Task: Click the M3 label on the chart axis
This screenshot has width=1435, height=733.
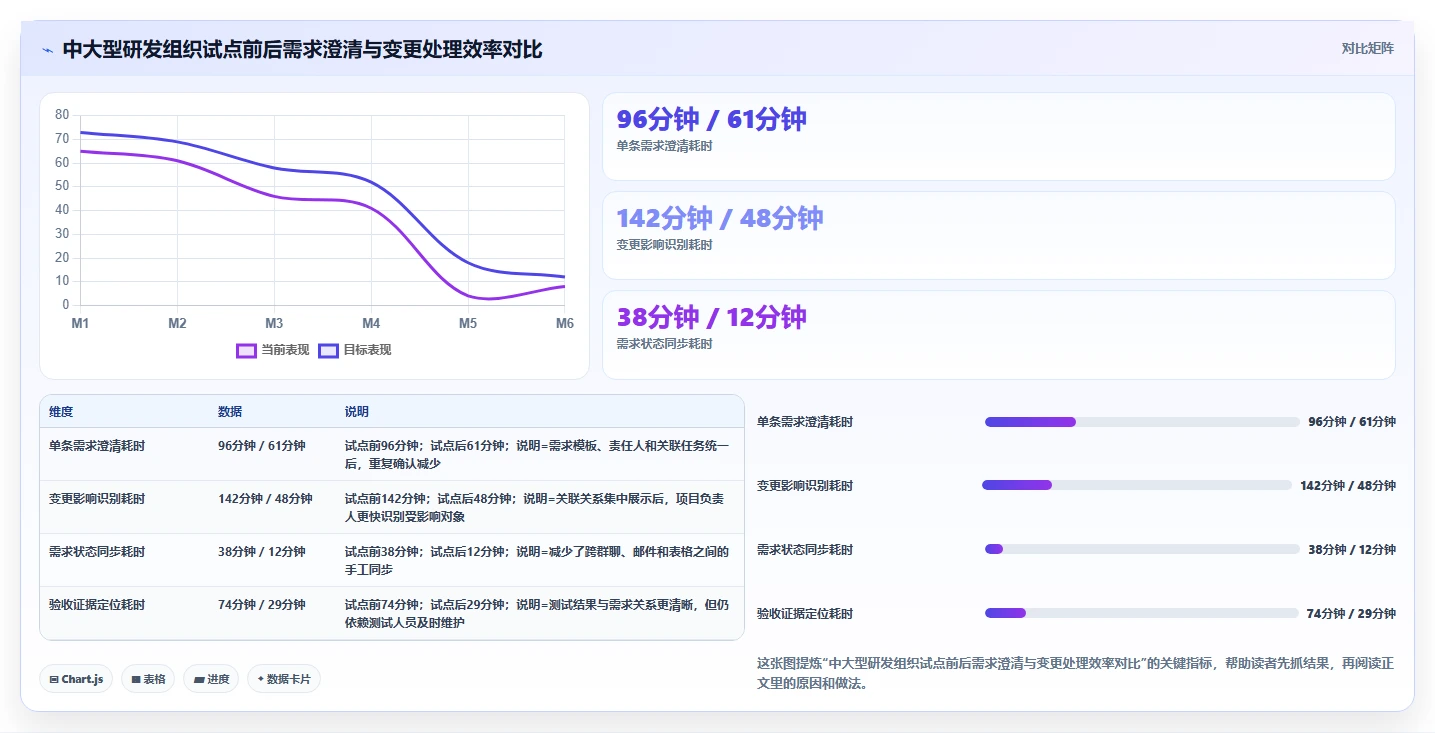Action: tap(274, 323)
